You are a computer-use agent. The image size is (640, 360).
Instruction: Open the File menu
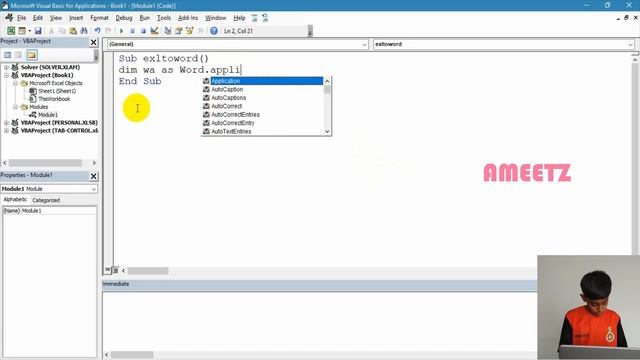coord(21,18)
